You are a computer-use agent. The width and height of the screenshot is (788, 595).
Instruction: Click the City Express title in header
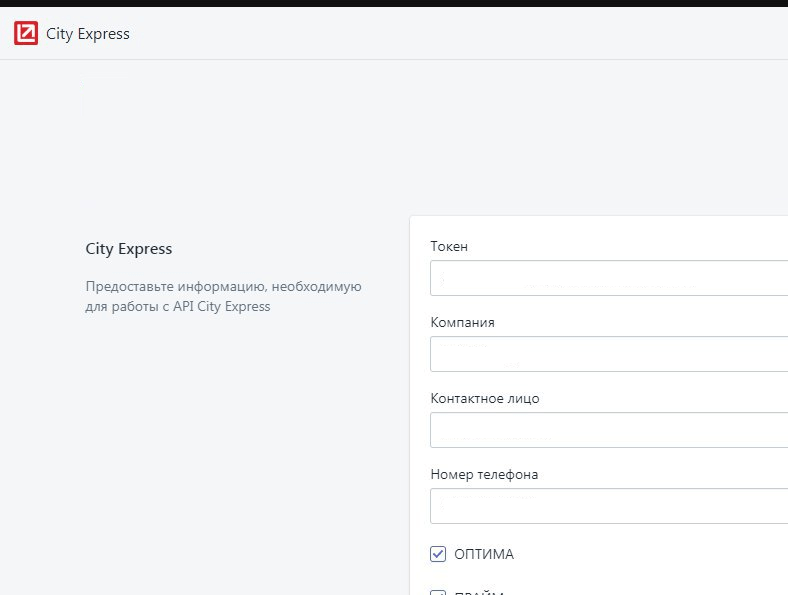tap(88, 34)
